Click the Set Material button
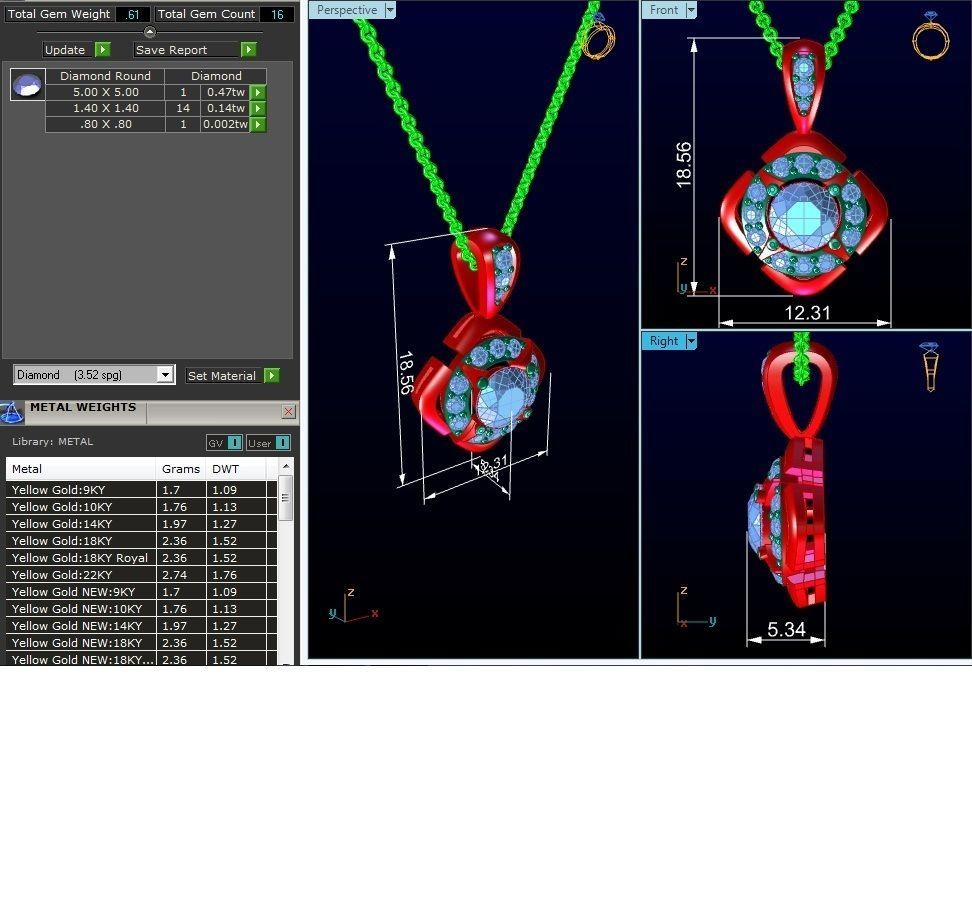The image size is (972, 918). (x=222, y=376)
